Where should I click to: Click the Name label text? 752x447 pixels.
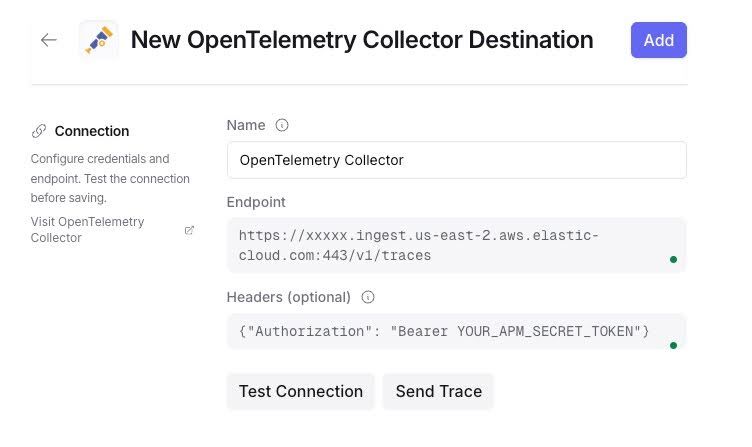pyautogui.click(x=246, y=125)
